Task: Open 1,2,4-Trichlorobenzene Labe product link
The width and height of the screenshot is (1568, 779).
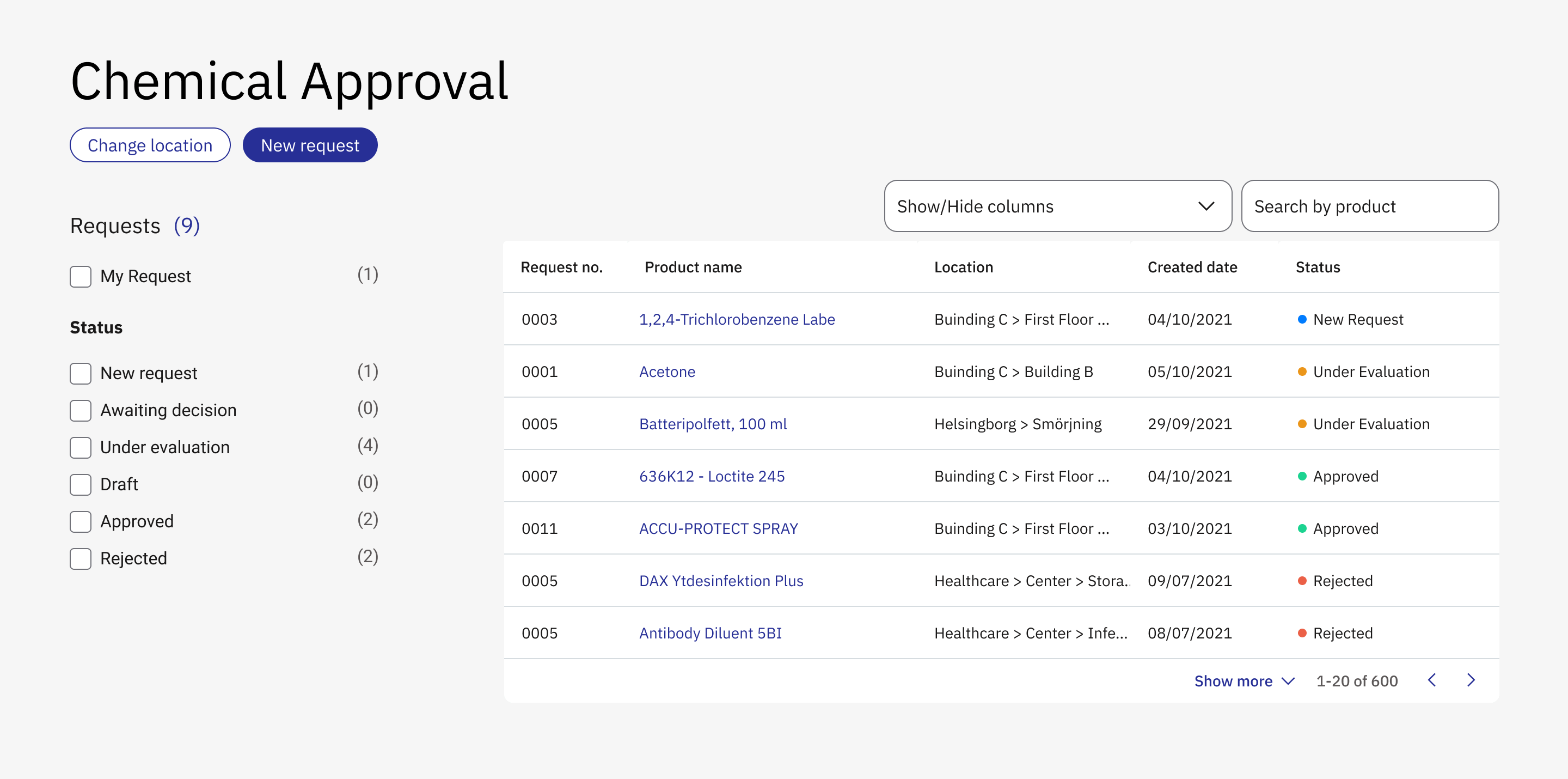Action: 737,320
